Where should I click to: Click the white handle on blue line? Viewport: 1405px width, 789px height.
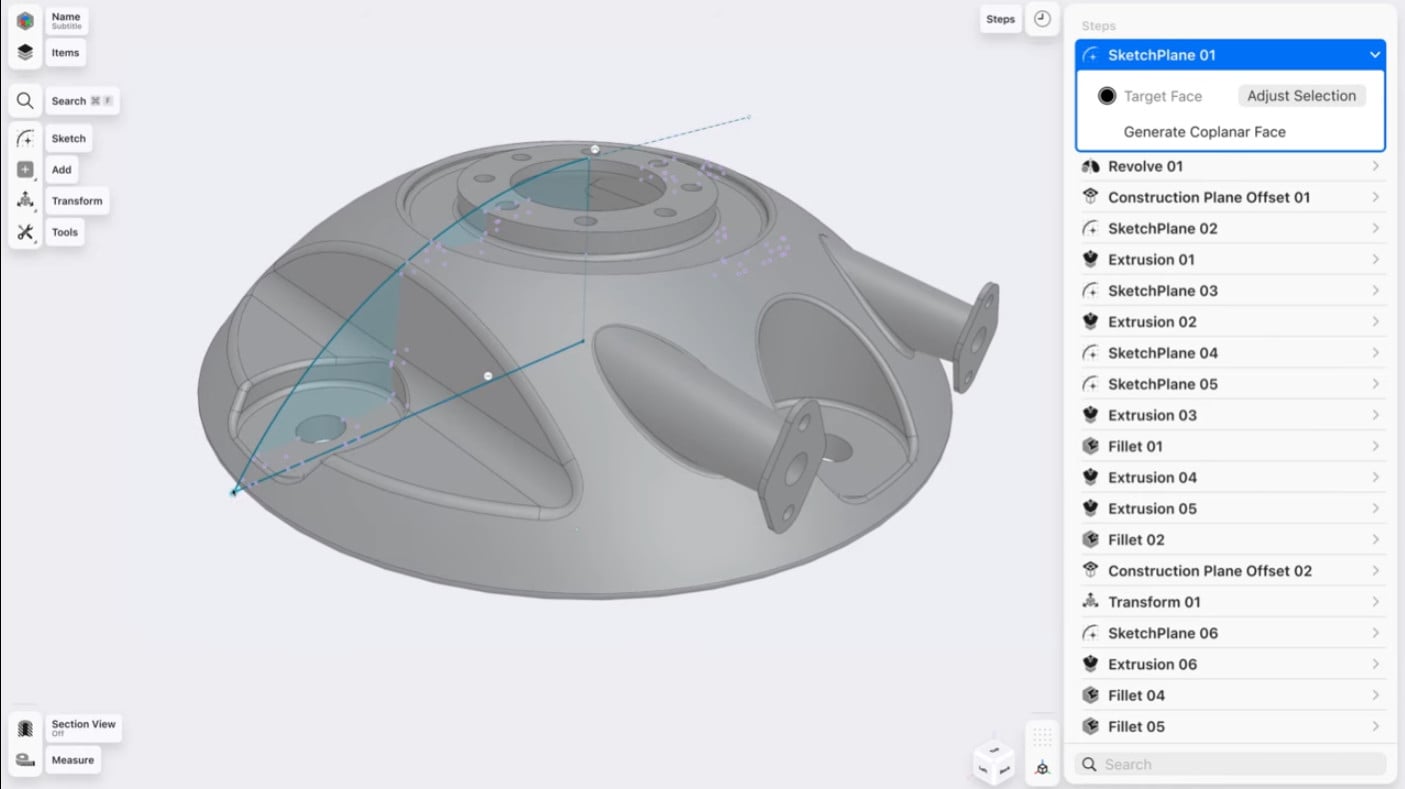488,376
